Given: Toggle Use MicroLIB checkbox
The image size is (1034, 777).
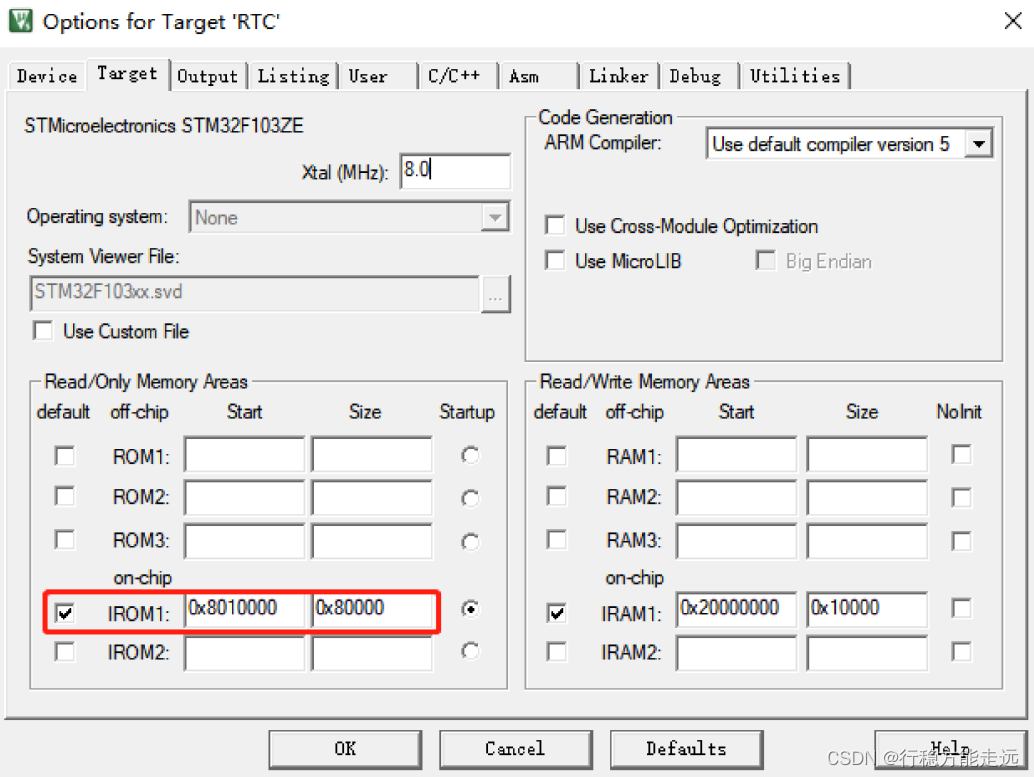Looking at the screenshot, I should click(555, 261).
